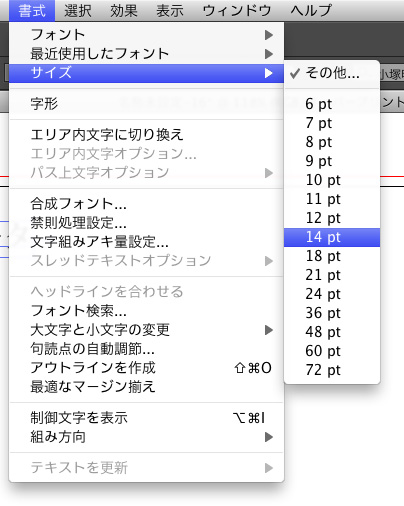Image resolution: width=404 pixels, height=506 pixels.
Task: Choose the checked その他... size option
Action: [332, 73]
